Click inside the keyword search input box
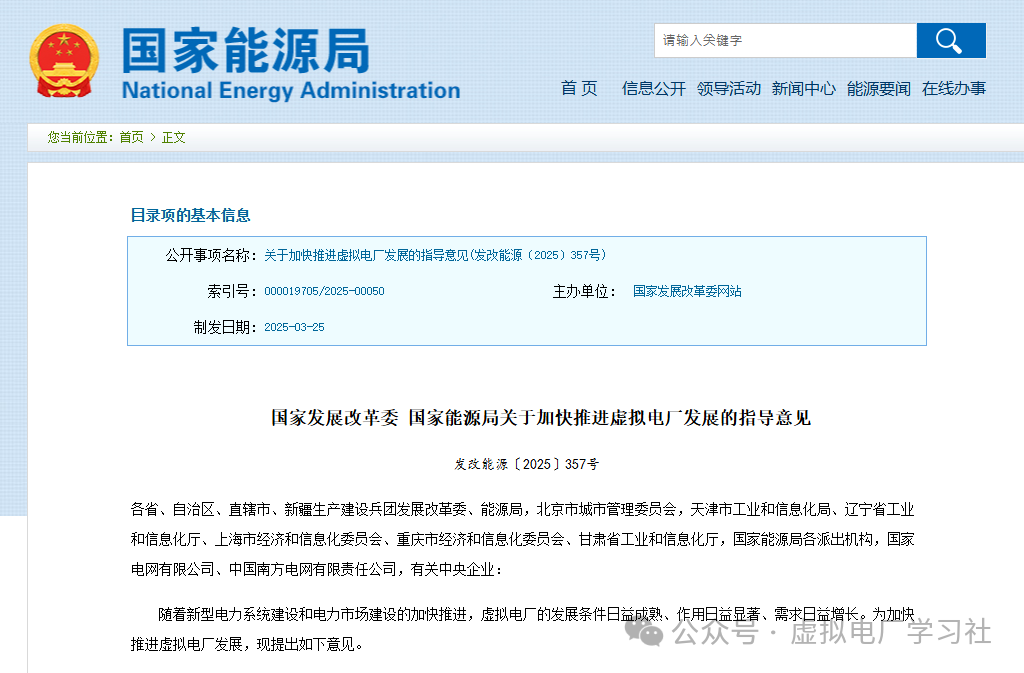The image size is (1024, 673). [x=783, y=40]
